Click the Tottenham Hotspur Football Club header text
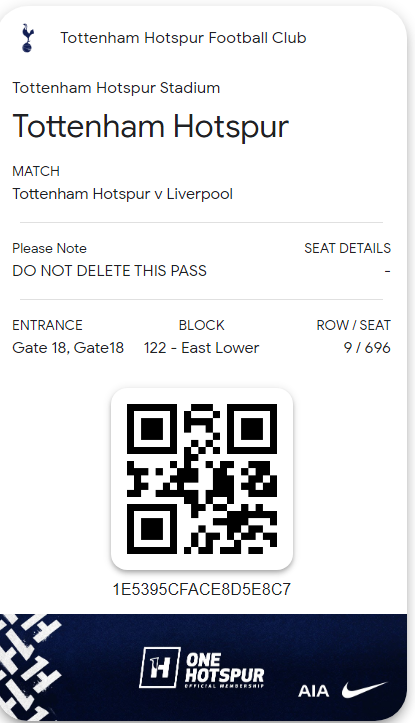Screen dimensions: 415x723 tap(183, 38)
